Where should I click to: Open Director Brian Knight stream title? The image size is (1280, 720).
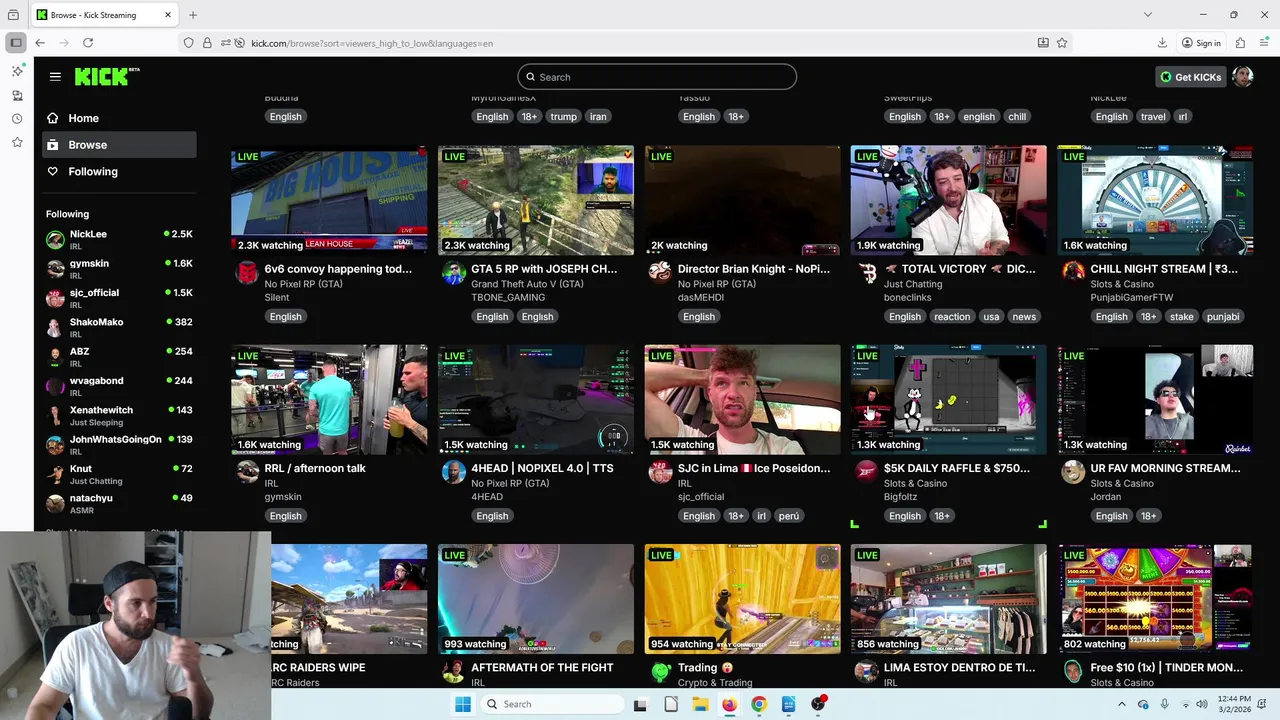(x=754, y=269)
